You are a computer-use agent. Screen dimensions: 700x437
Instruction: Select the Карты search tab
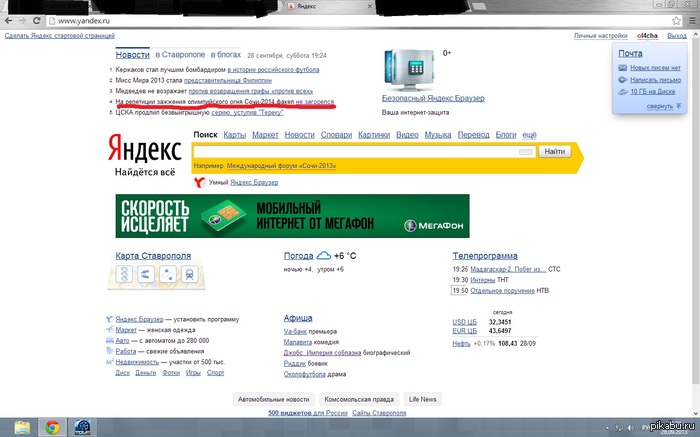point(235,134)
